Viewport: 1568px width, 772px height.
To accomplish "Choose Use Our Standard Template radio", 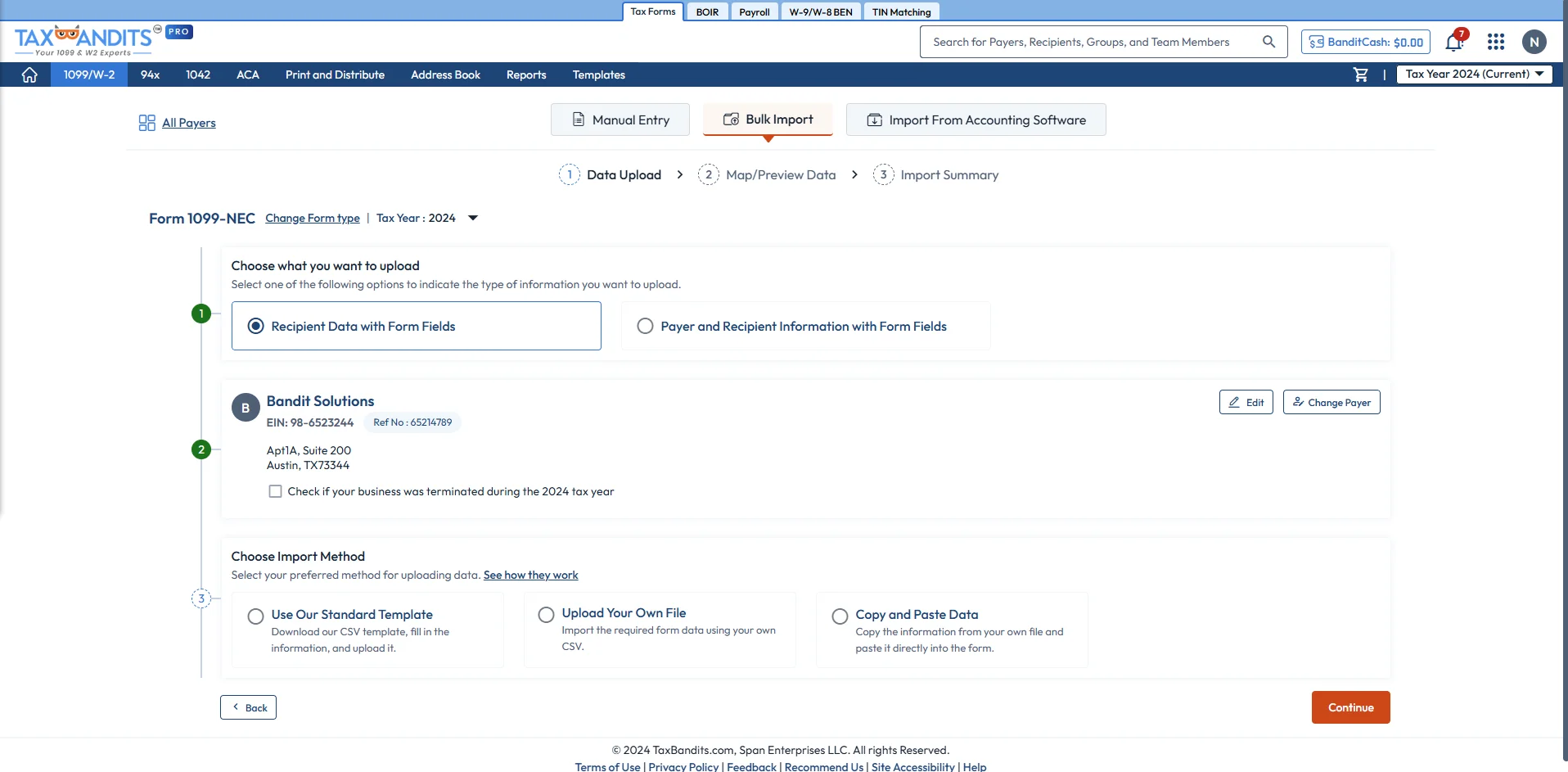I will (x=256, y=616).
